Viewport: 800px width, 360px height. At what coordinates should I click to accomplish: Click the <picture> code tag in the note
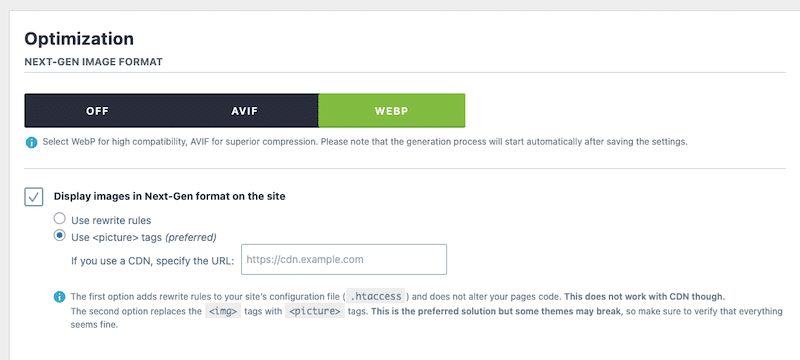[315, 311]
